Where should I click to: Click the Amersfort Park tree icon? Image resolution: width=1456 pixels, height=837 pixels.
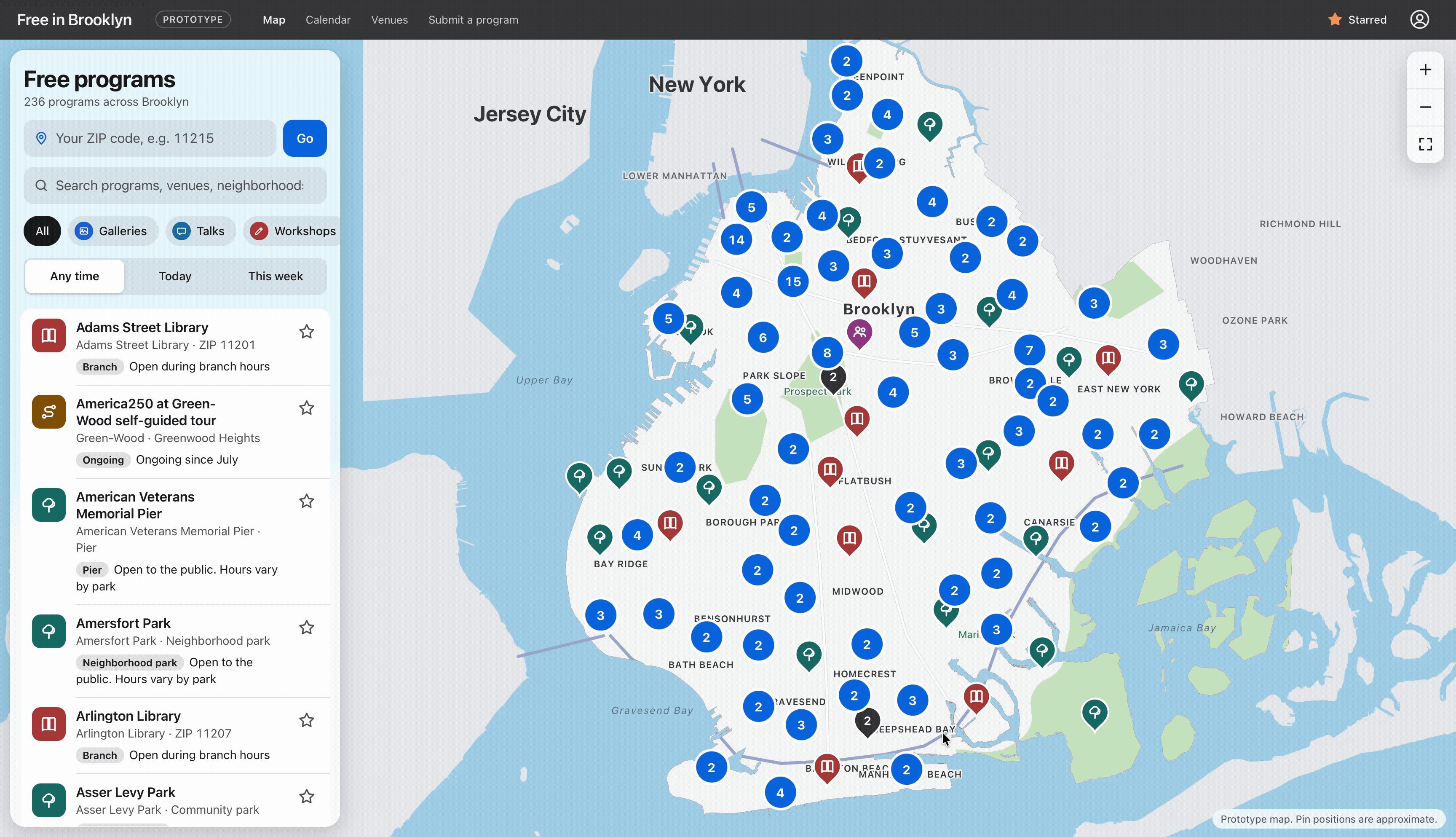pos(49,631)
